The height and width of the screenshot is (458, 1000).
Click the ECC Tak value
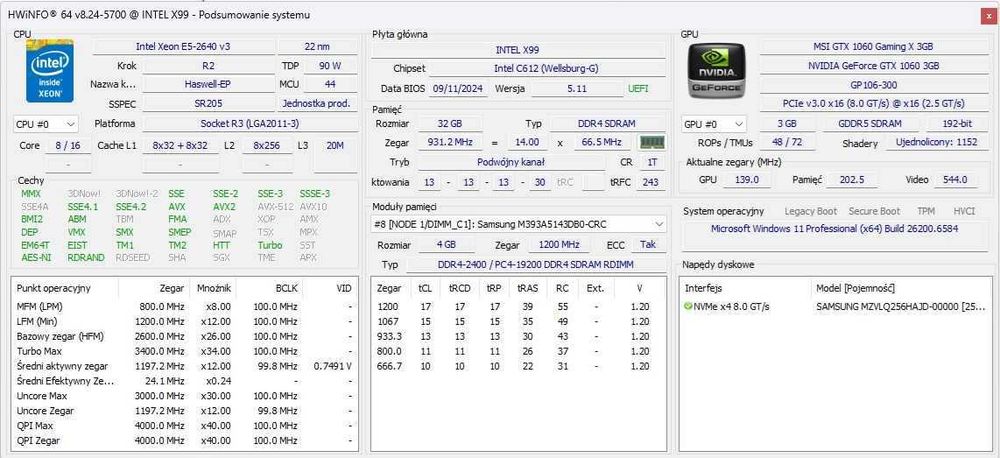click(647, 245)
